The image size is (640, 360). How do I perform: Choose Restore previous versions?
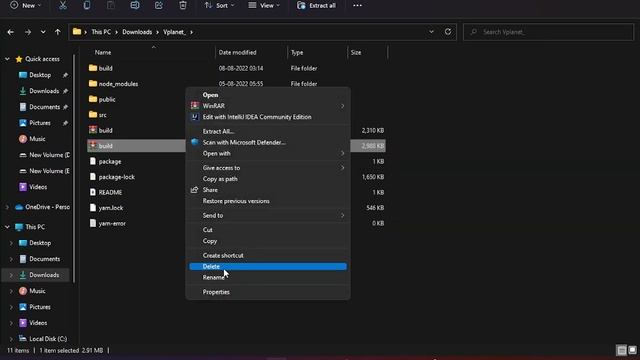click(x=268, y=201)
